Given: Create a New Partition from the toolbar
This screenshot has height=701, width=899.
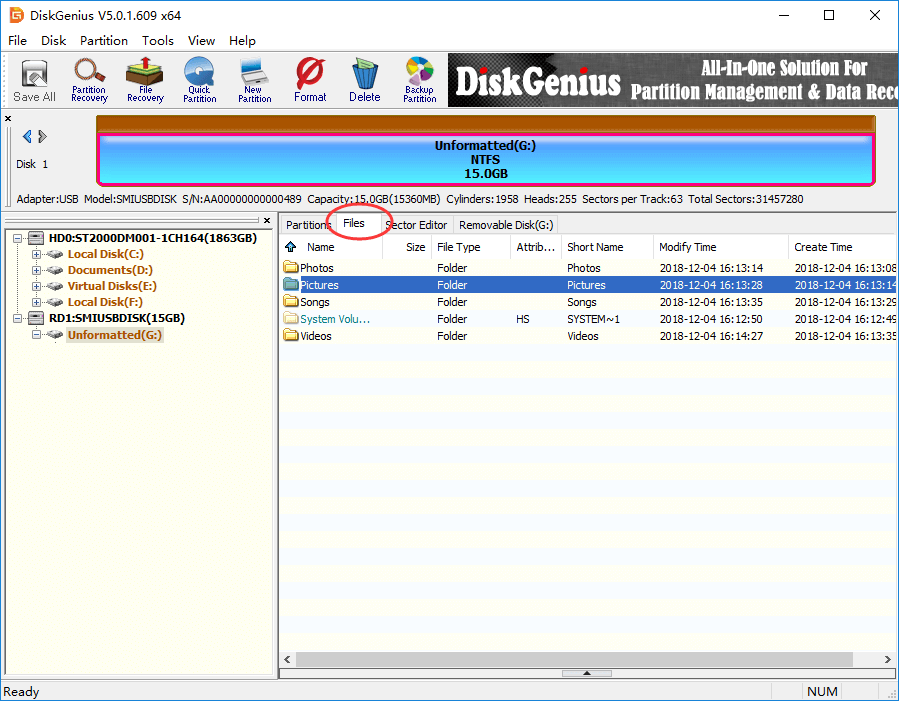Looking at the screenshot, I should click(x=255, y=81).
